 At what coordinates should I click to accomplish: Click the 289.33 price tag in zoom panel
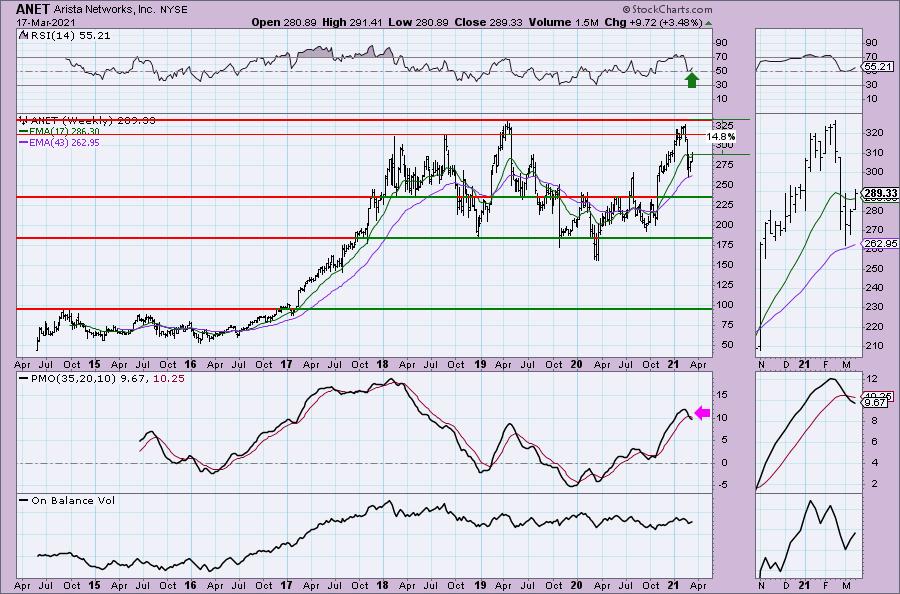(x=880, y=194)
